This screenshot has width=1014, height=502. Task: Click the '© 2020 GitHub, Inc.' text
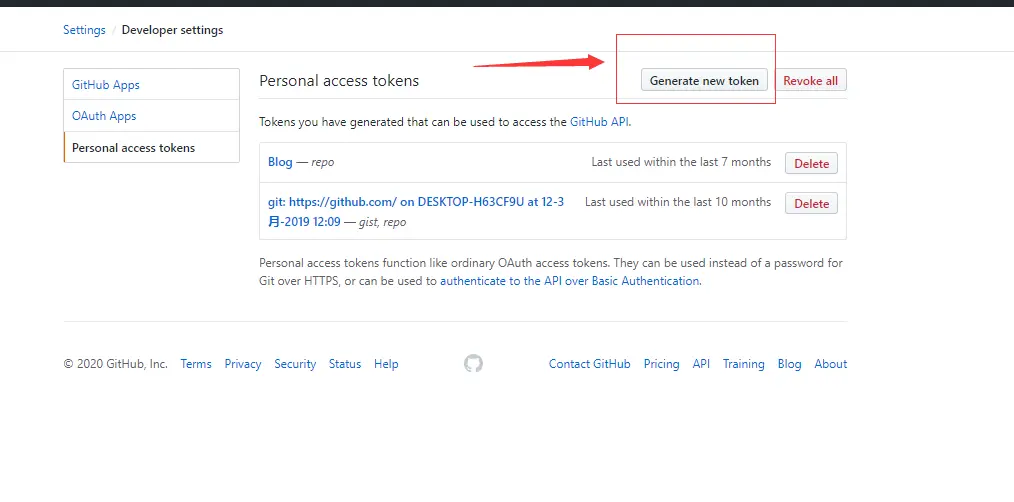pos(116,364)
